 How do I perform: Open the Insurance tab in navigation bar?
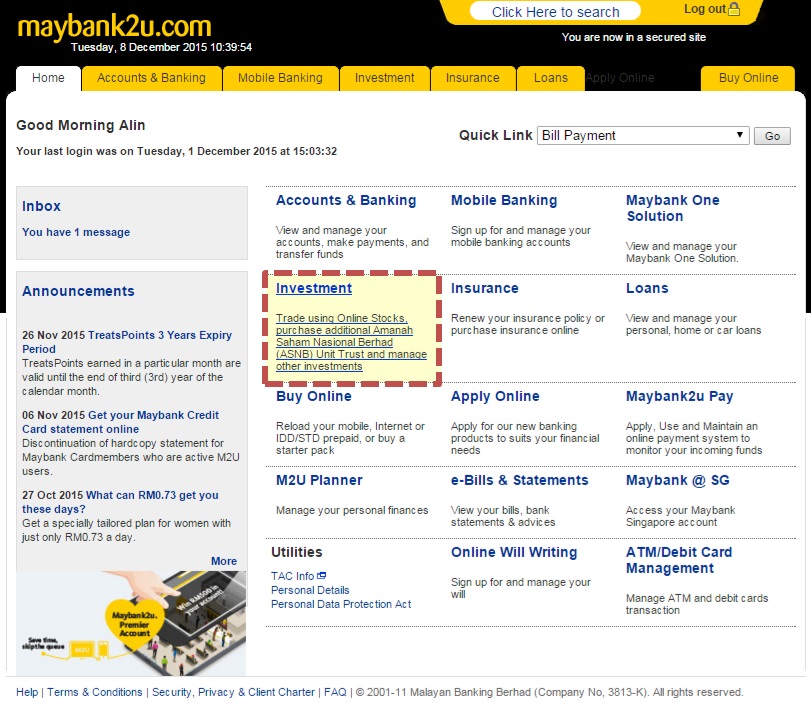point(473,78)
